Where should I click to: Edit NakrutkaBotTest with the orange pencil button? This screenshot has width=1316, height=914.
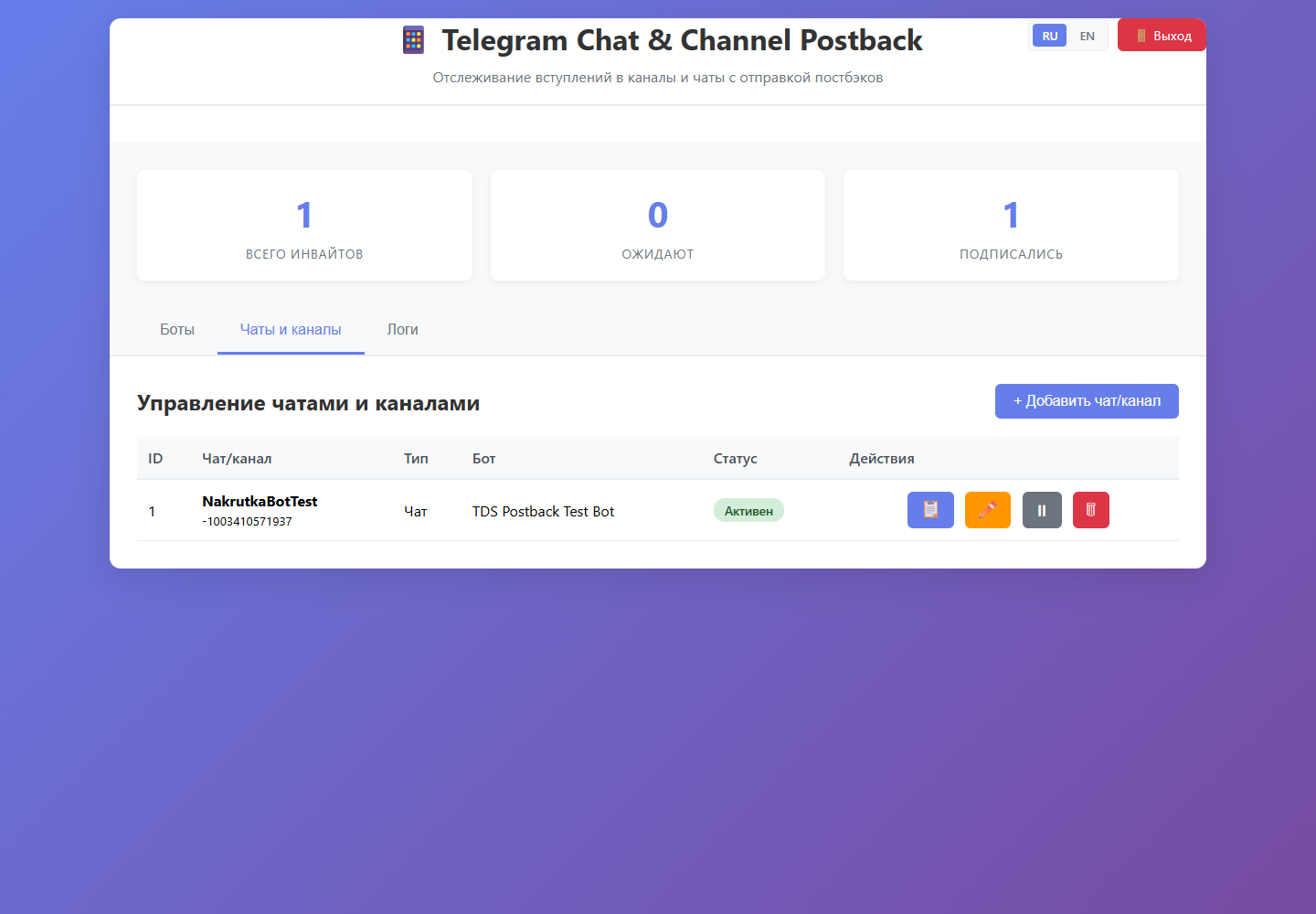[988, 510]
